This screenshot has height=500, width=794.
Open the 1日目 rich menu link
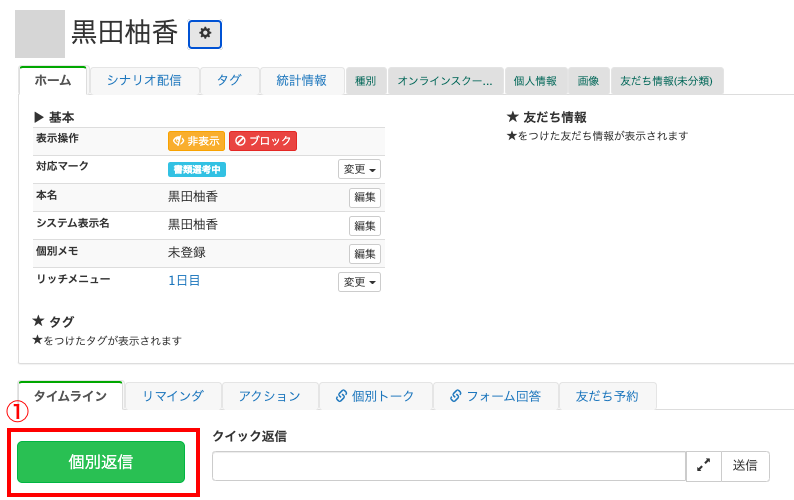pos(184,281)
